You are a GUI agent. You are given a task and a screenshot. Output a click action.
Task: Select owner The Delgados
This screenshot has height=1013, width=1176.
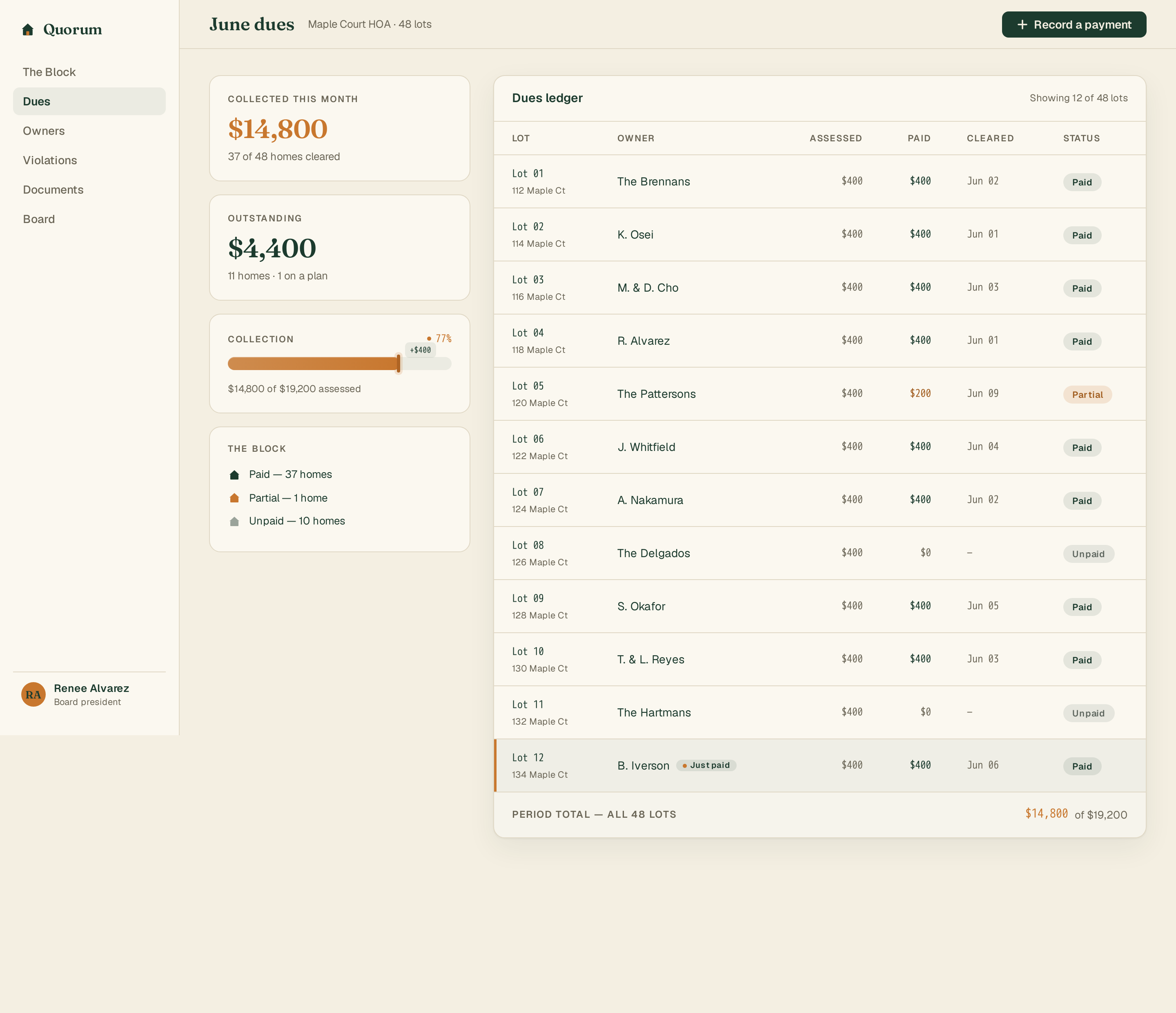(x=653, y=553)
